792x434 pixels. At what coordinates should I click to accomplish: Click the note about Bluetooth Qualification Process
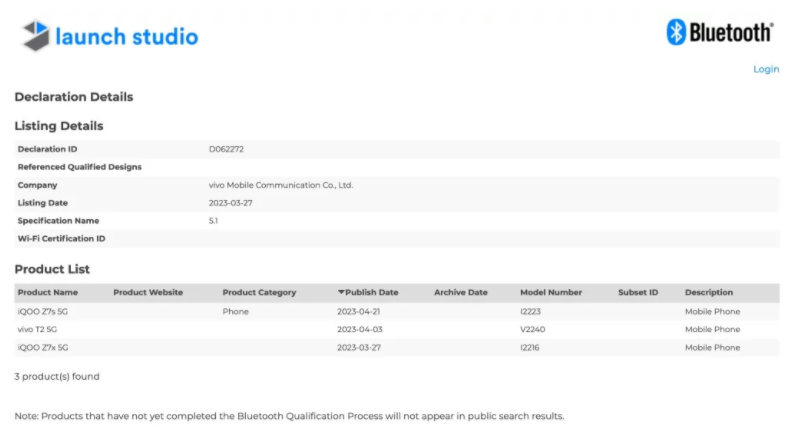[x=289, y=416]
